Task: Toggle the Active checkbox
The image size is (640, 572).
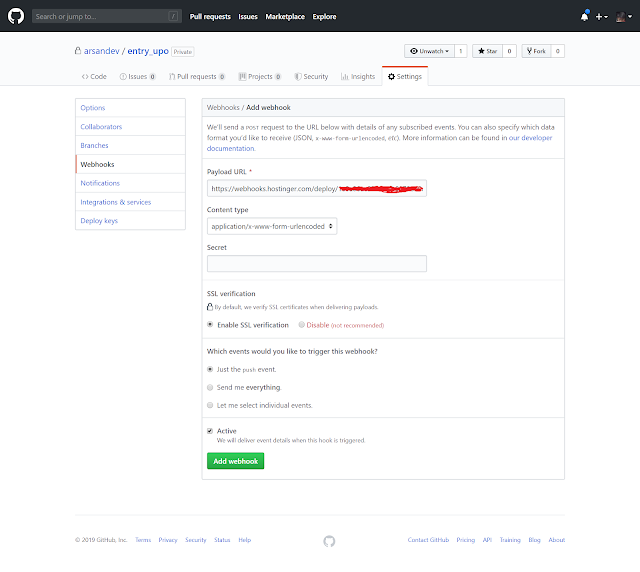Action: (210, 431)
